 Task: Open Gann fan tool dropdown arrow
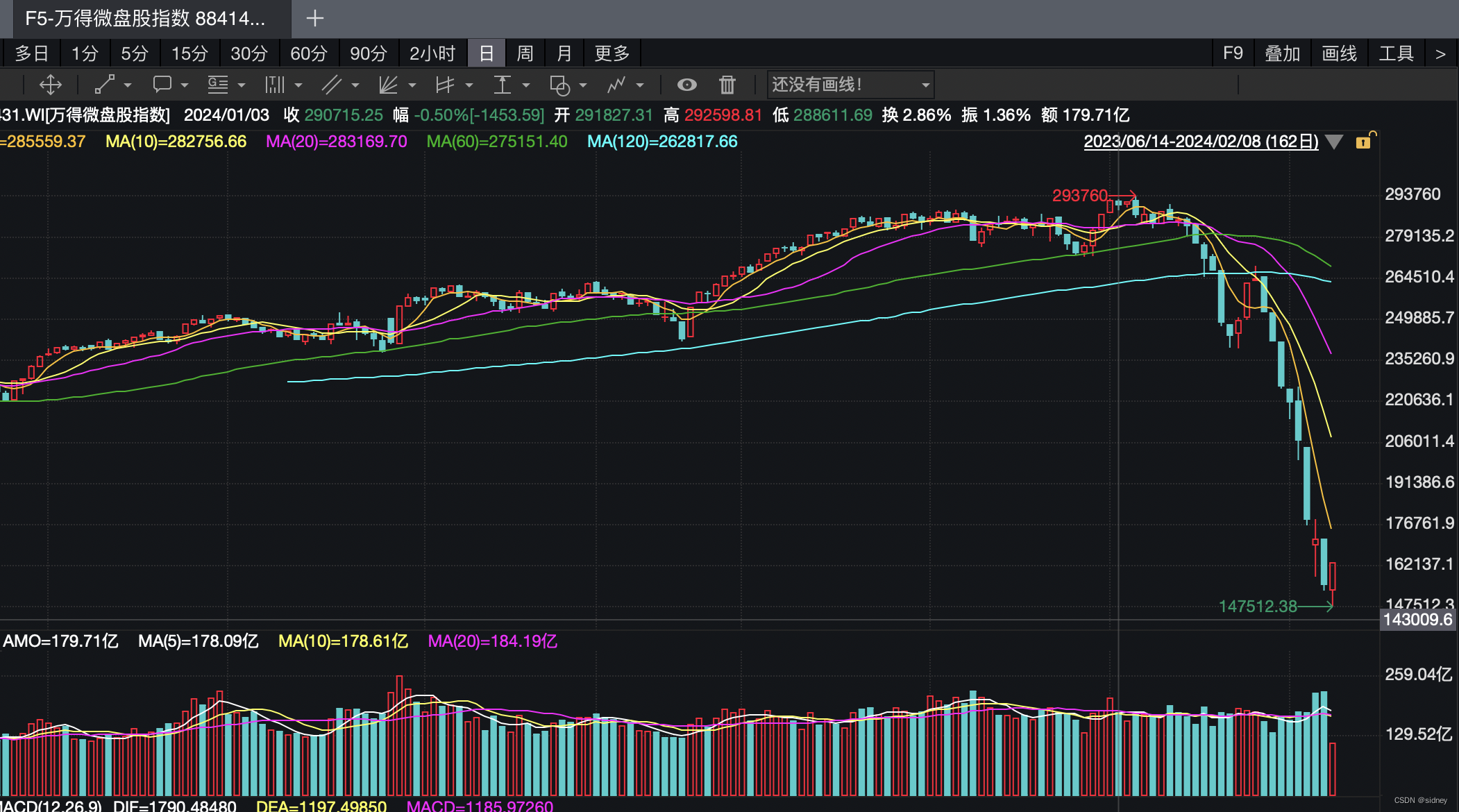(x=412, y=85)
